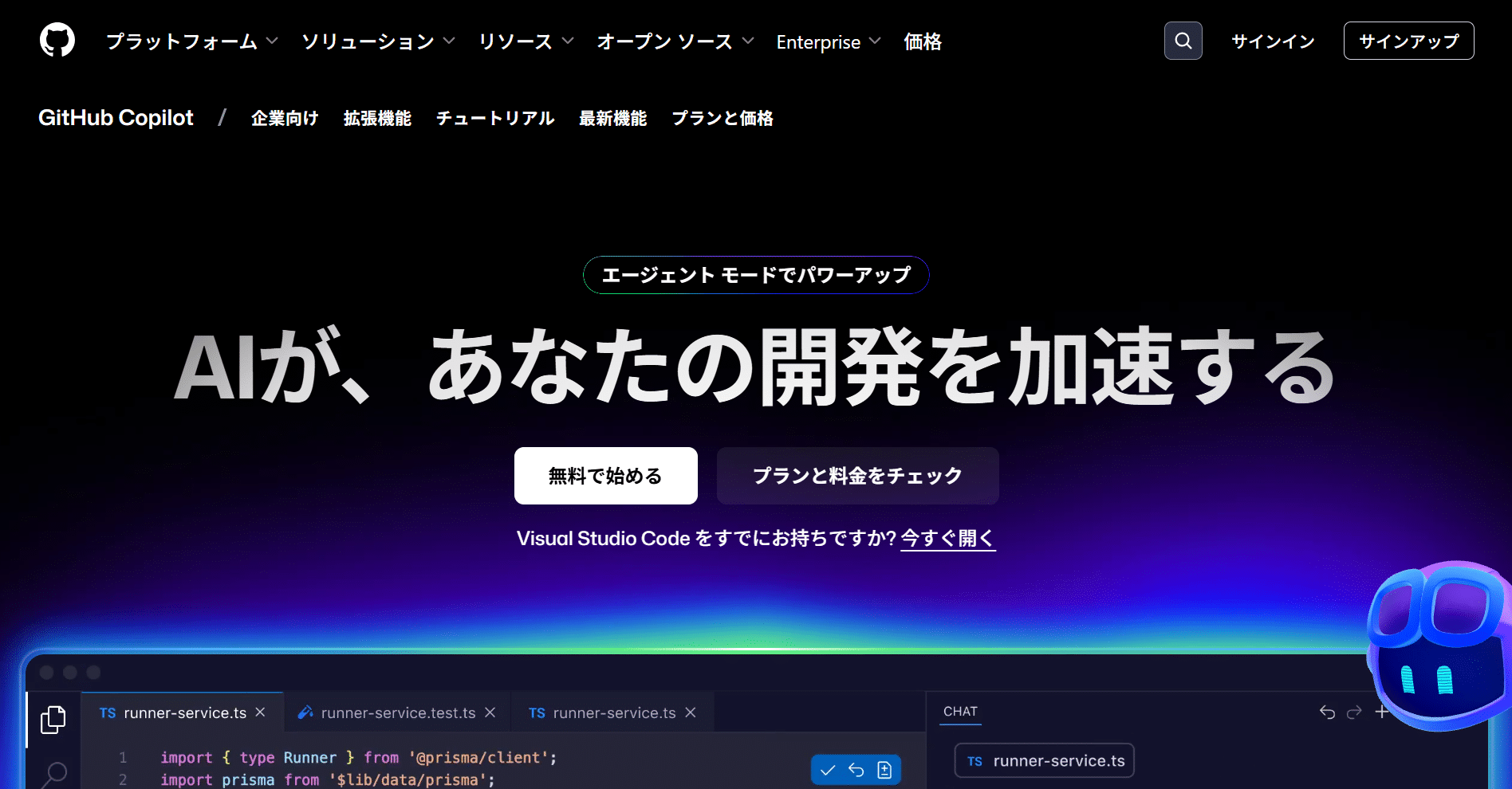
Task: Click the editor sidebar search icon
Action: (x=54, y=774)
